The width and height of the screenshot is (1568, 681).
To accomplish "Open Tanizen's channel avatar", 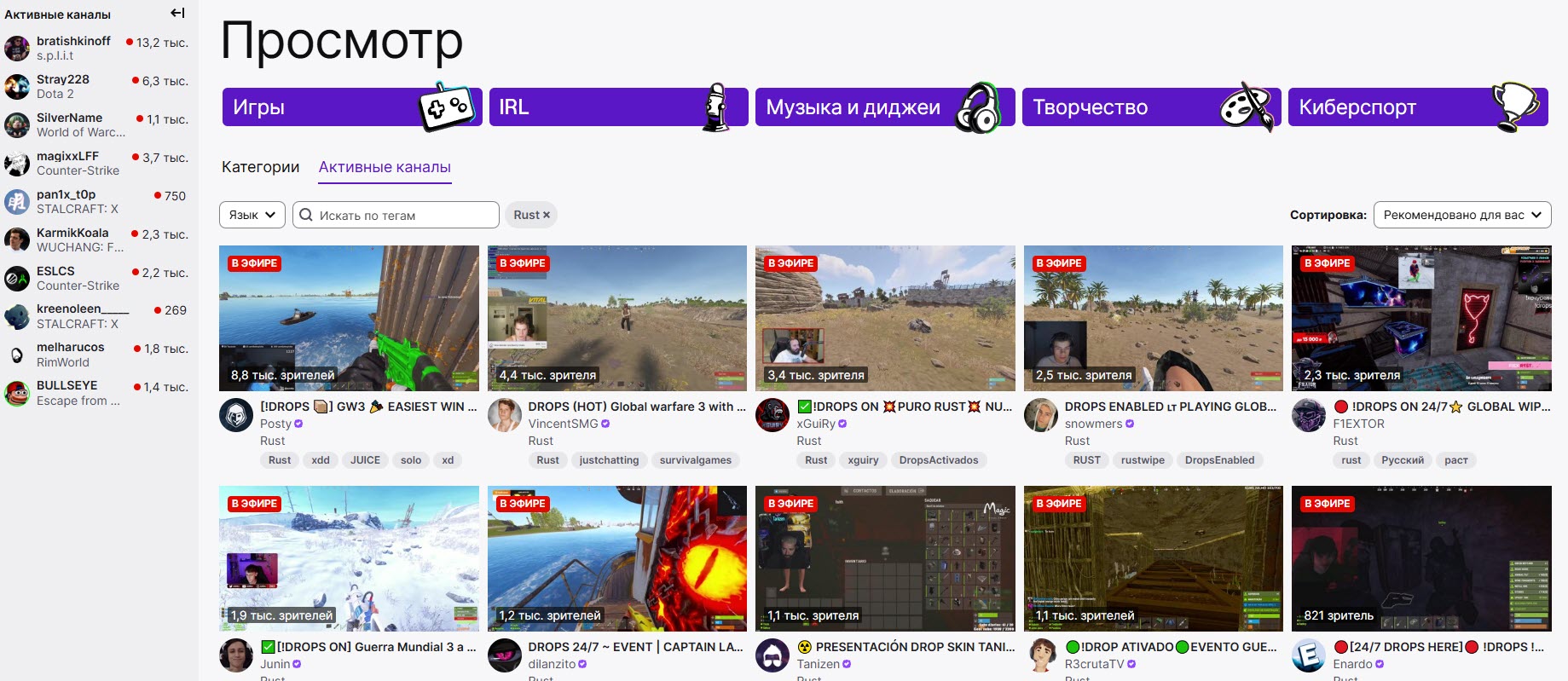I will click(x=772, y=655).
